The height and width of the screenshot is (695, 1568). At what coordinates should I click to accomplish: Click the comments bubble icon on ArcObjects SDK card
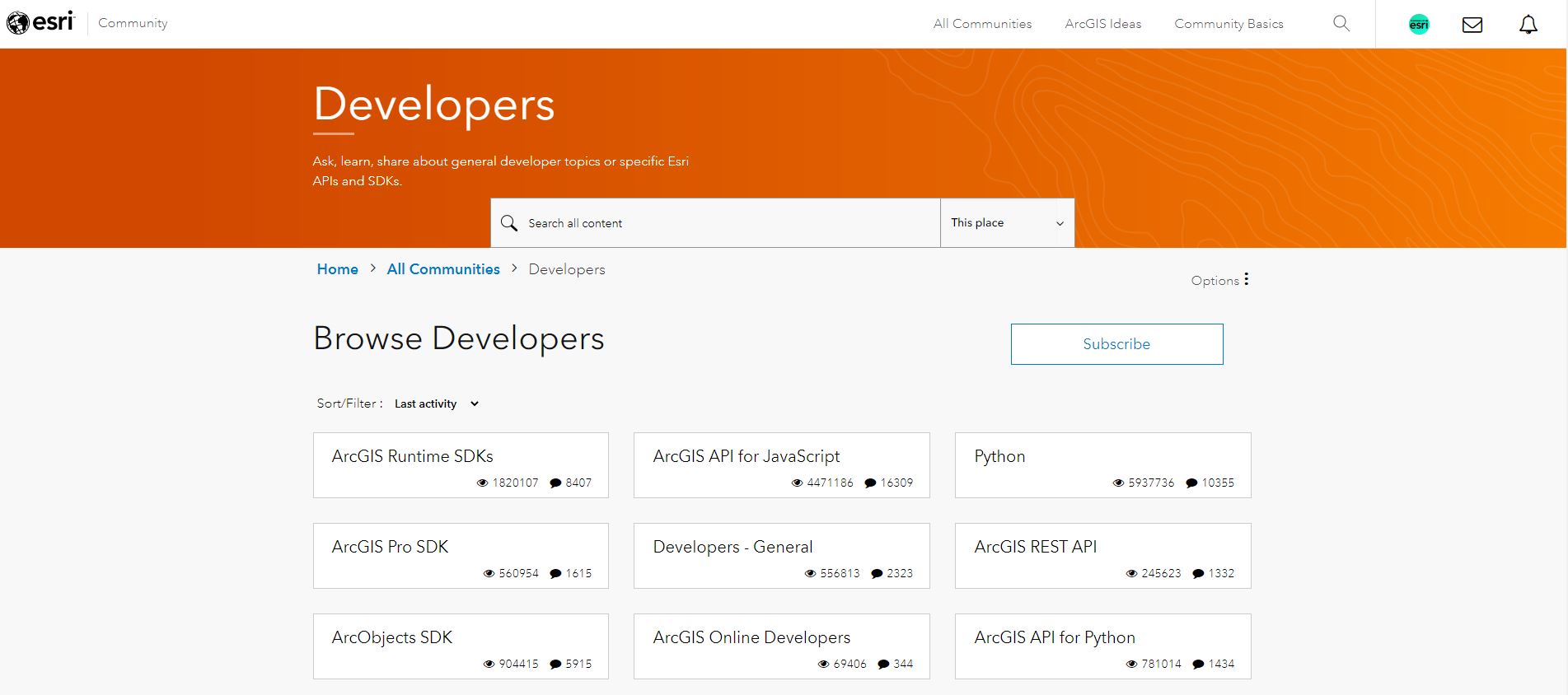point(555,665)
